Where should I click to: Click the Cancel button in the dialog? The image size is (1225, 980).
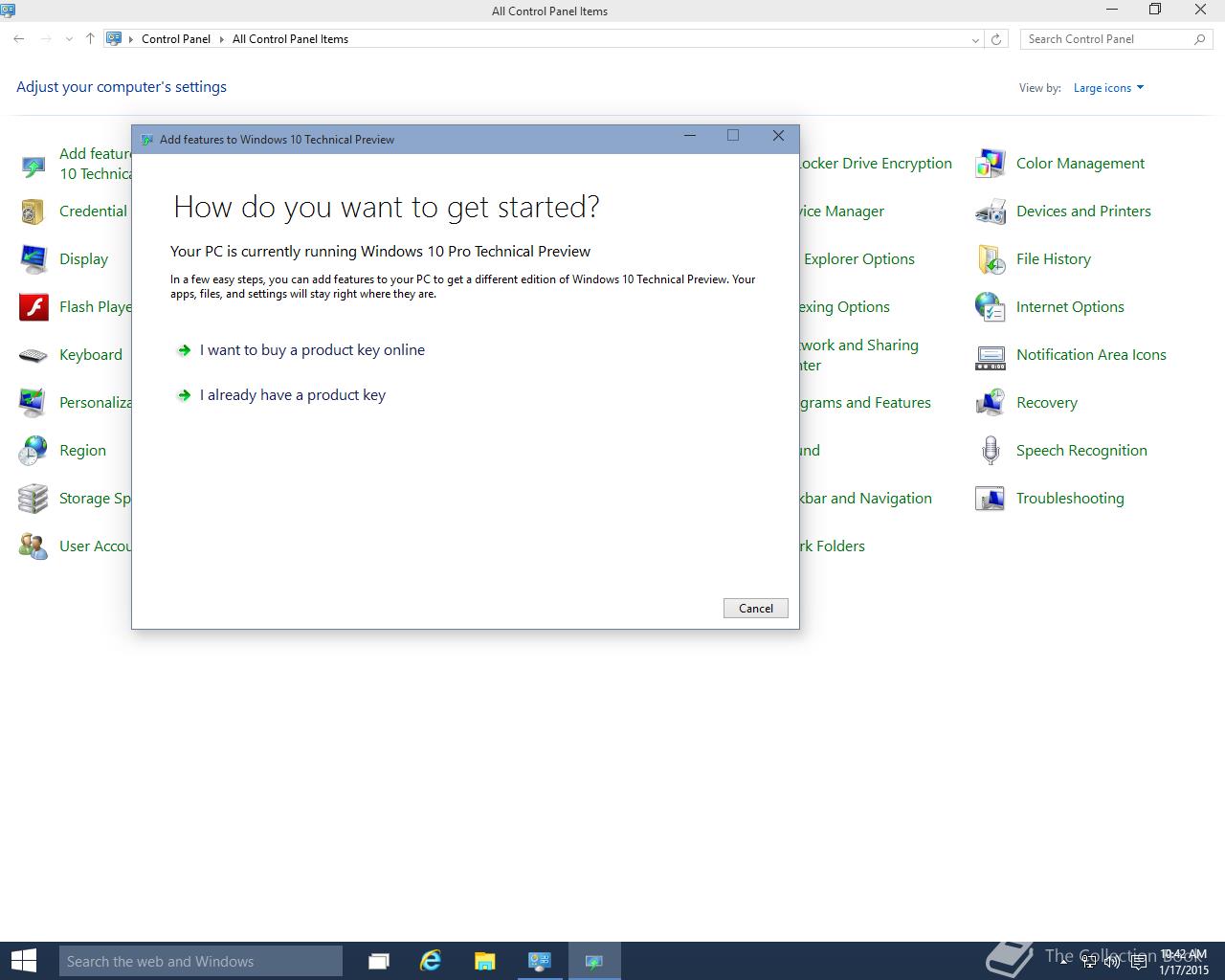pyautogui.click(x=756, y=609)
